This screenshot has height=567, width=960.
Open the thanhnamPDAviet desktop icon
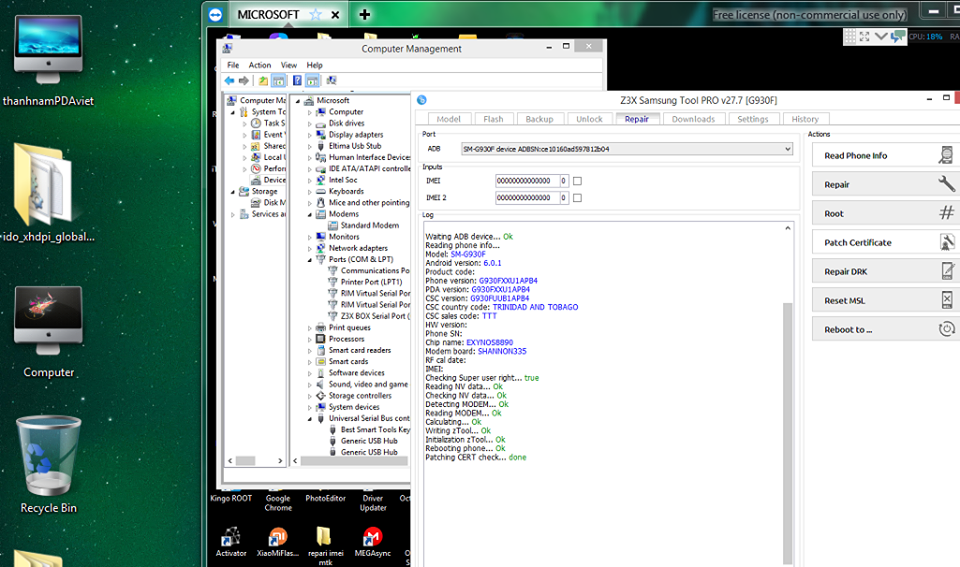click(x=48, y=61)
